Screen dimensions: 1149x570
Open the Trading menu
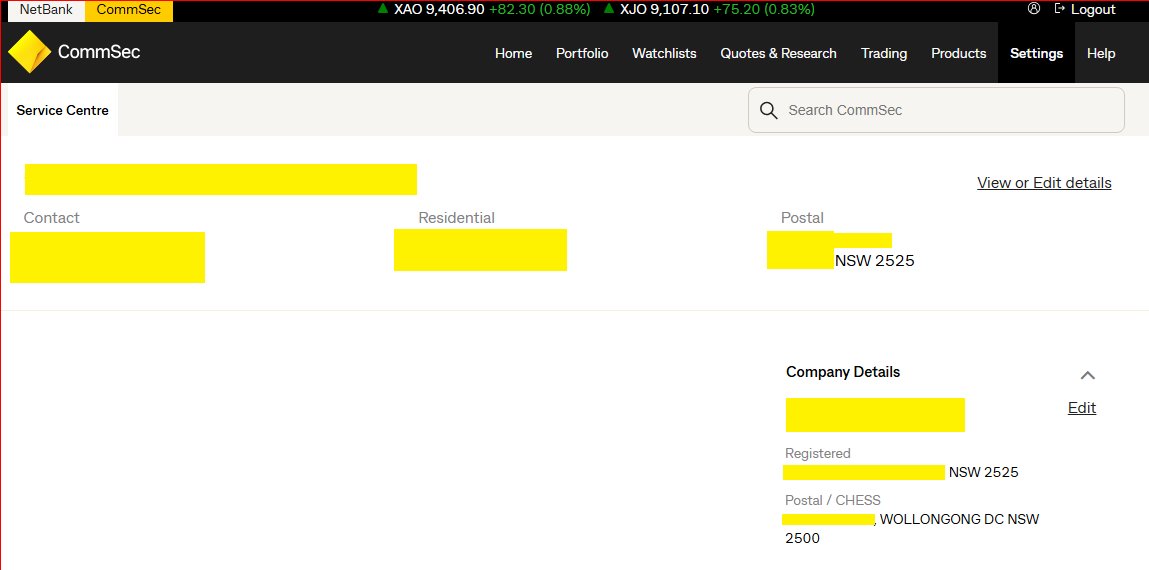pos(884,53)
